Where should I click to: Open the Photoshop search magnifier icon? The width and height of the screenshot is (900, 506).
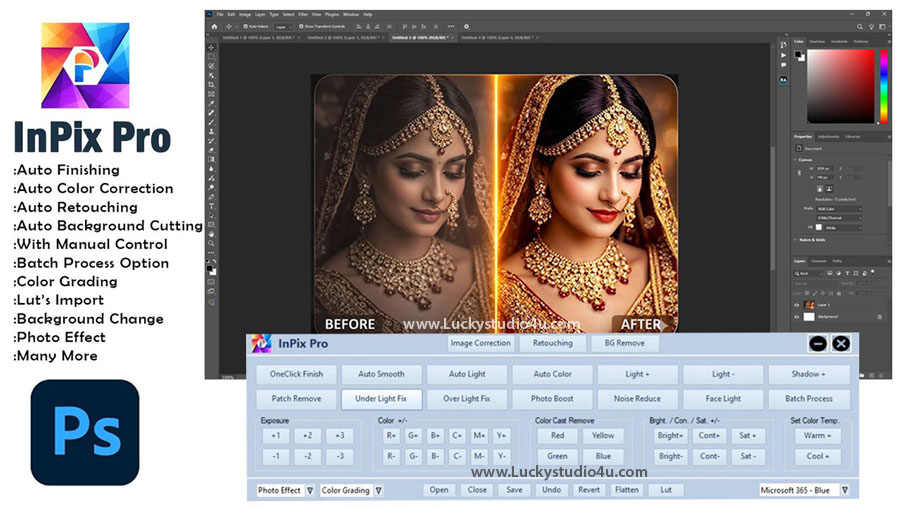coord(859,26)
